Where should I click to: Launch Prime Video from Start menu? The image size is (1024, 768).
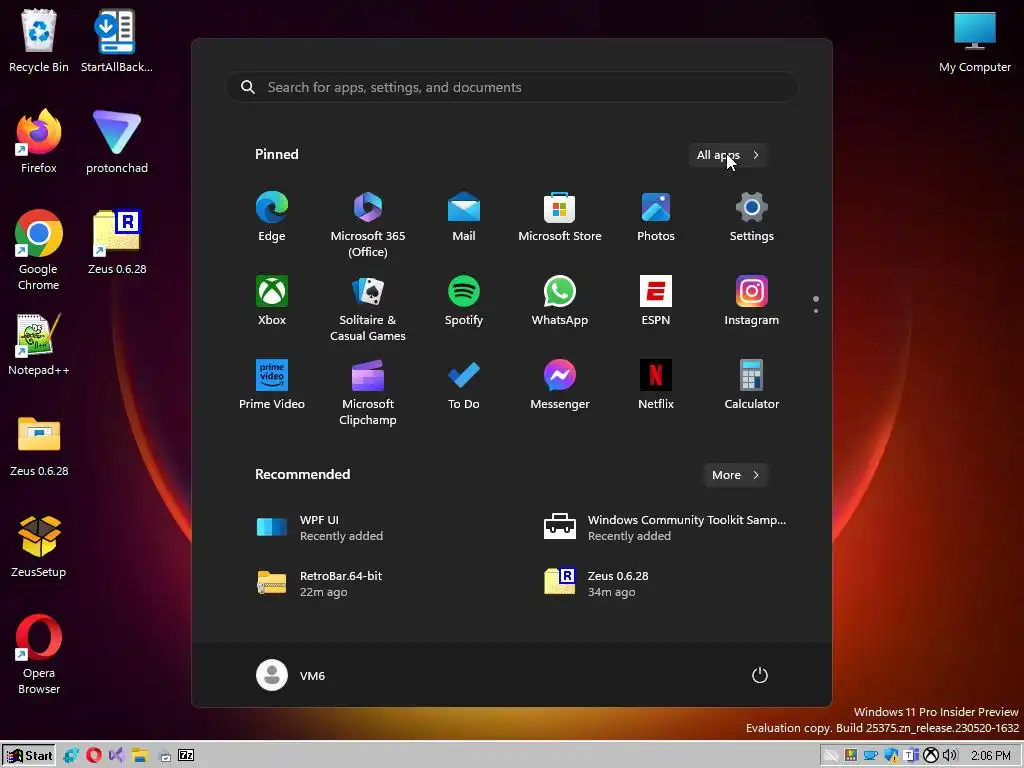(x=272, y=385)
